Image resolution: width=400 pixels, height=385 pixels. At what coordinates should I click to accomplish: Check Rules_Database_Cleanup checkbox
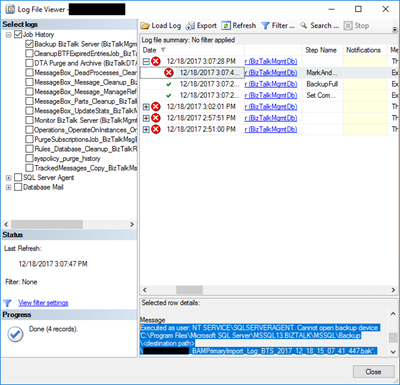pyautogui.click(x=29, y=149)
